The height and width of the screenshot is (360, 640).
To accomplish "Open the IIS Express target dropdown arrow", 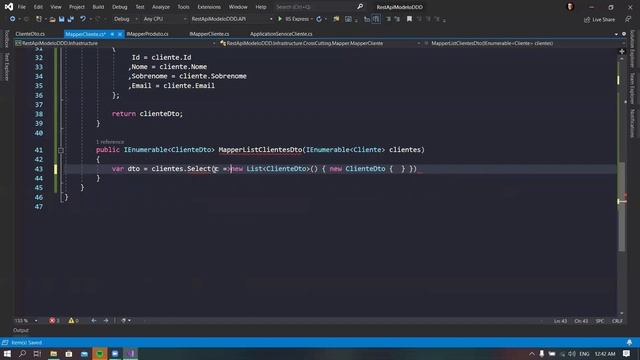I will (x=312, y=19).
